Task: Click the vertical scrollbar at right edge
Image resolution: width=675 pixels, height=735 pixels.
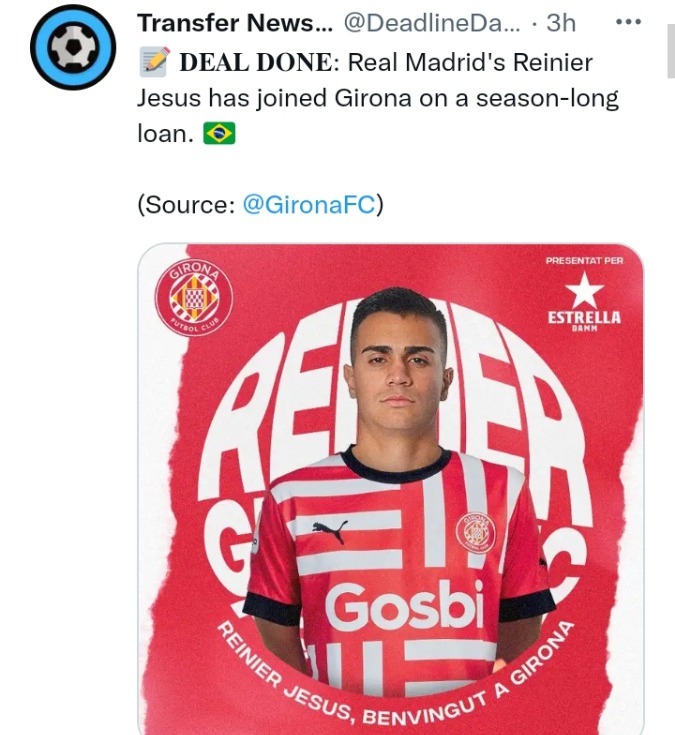Action: coord(671,52)
